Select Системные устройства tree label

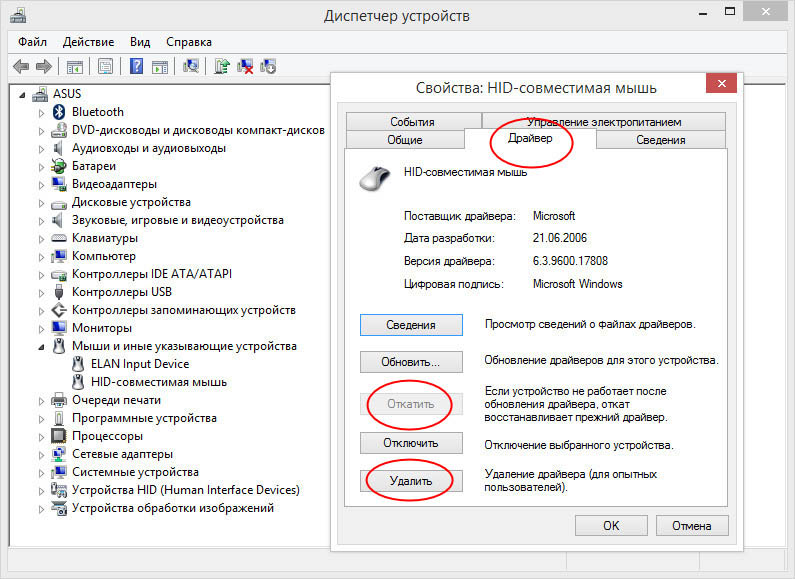pos(135,472)
